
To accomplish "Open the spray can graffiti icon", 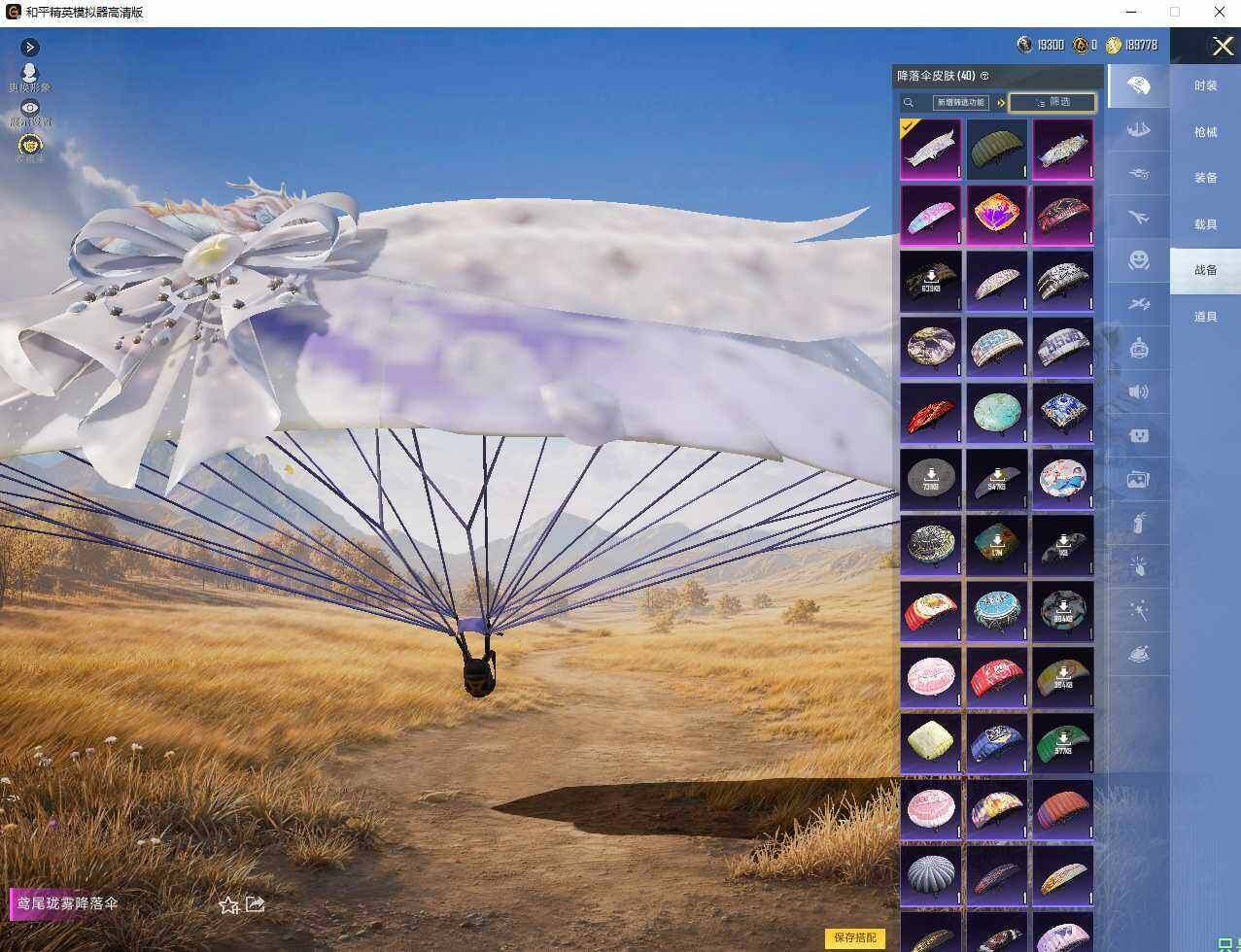I will click(1139, 523).
